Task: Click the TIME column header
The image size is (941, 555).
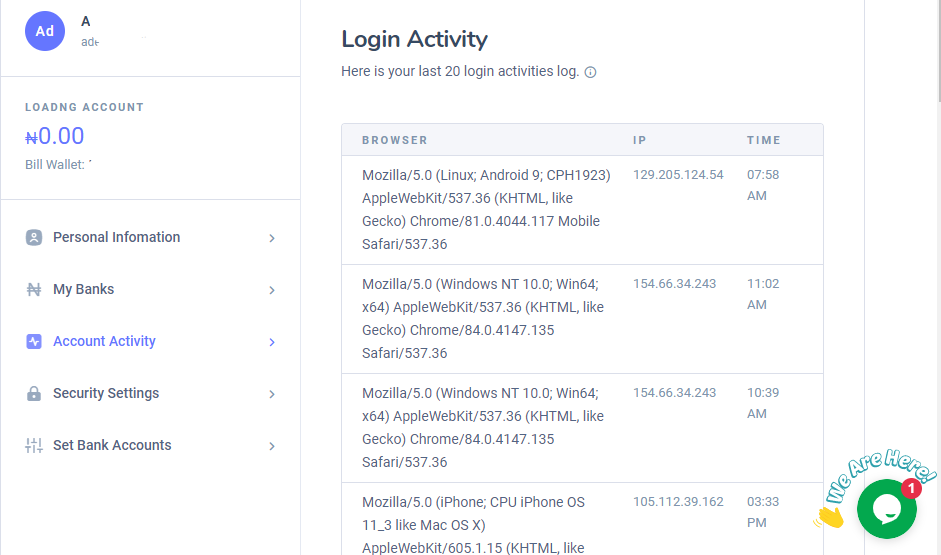Action: pos(764,140)
